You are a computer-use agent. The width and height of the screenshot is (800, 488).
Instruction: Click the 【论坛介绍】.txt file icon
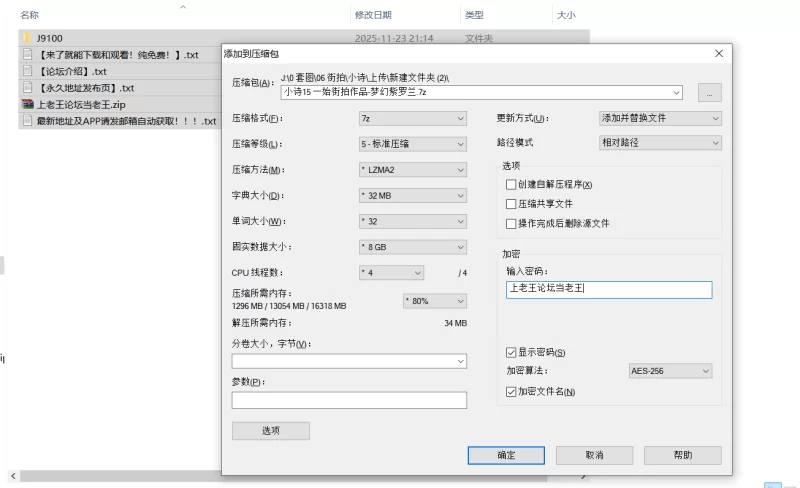[27, 71]
